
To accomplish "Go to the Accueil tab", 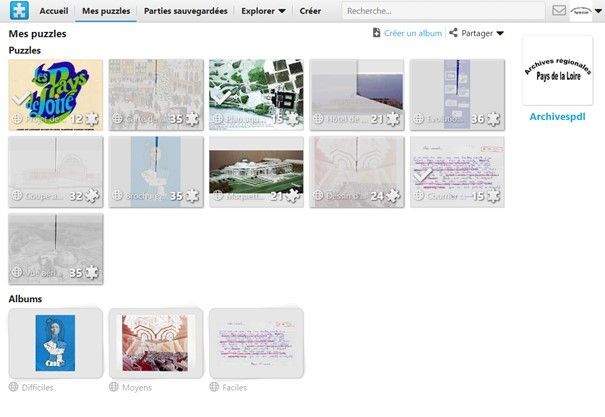I will coord(53,11).
